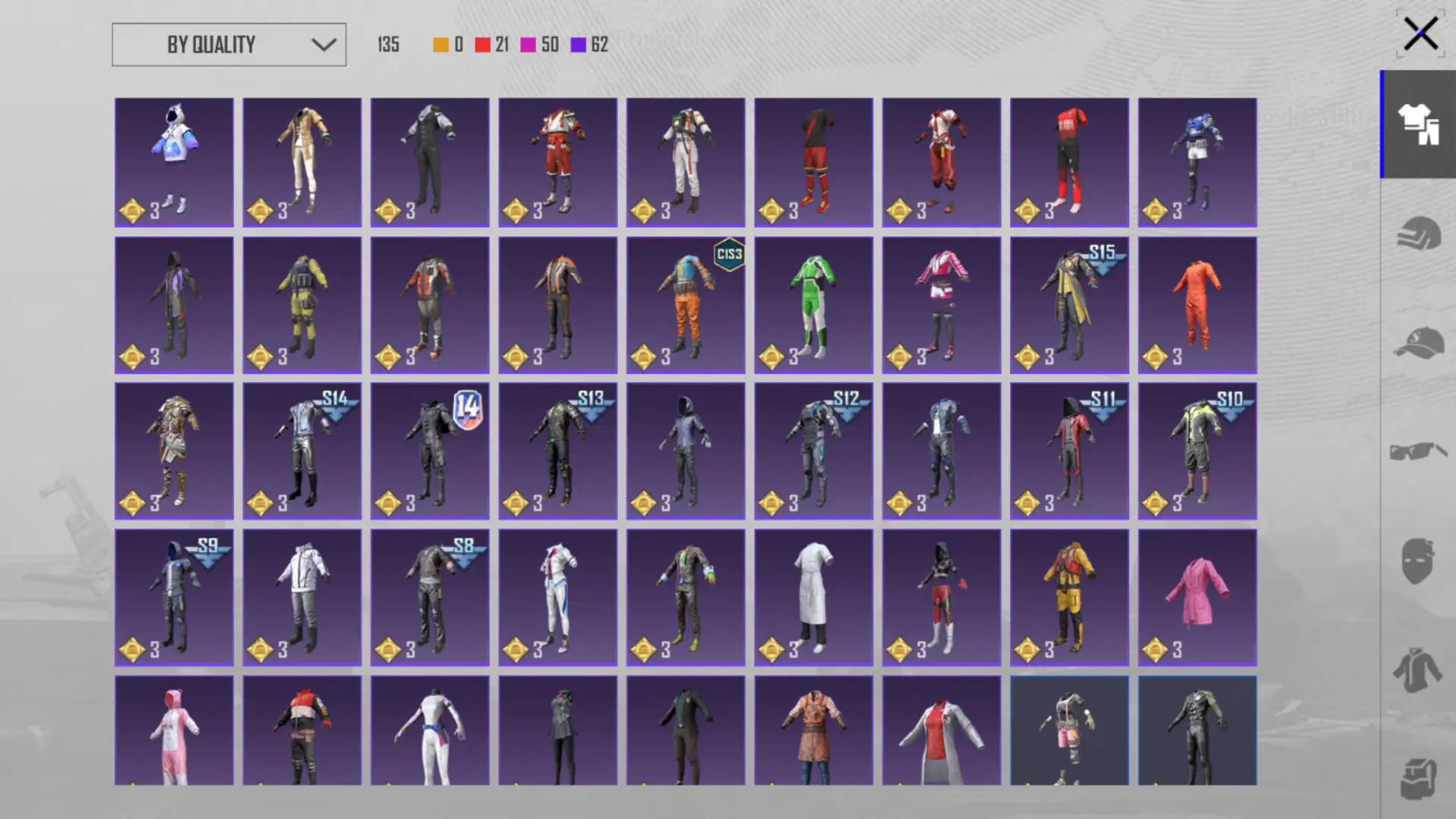The height and width of the screenshot is (819, 1456).
Task: Click the dropdown chevron arrow
Action: pyautogui.click(x=324, y=45)
